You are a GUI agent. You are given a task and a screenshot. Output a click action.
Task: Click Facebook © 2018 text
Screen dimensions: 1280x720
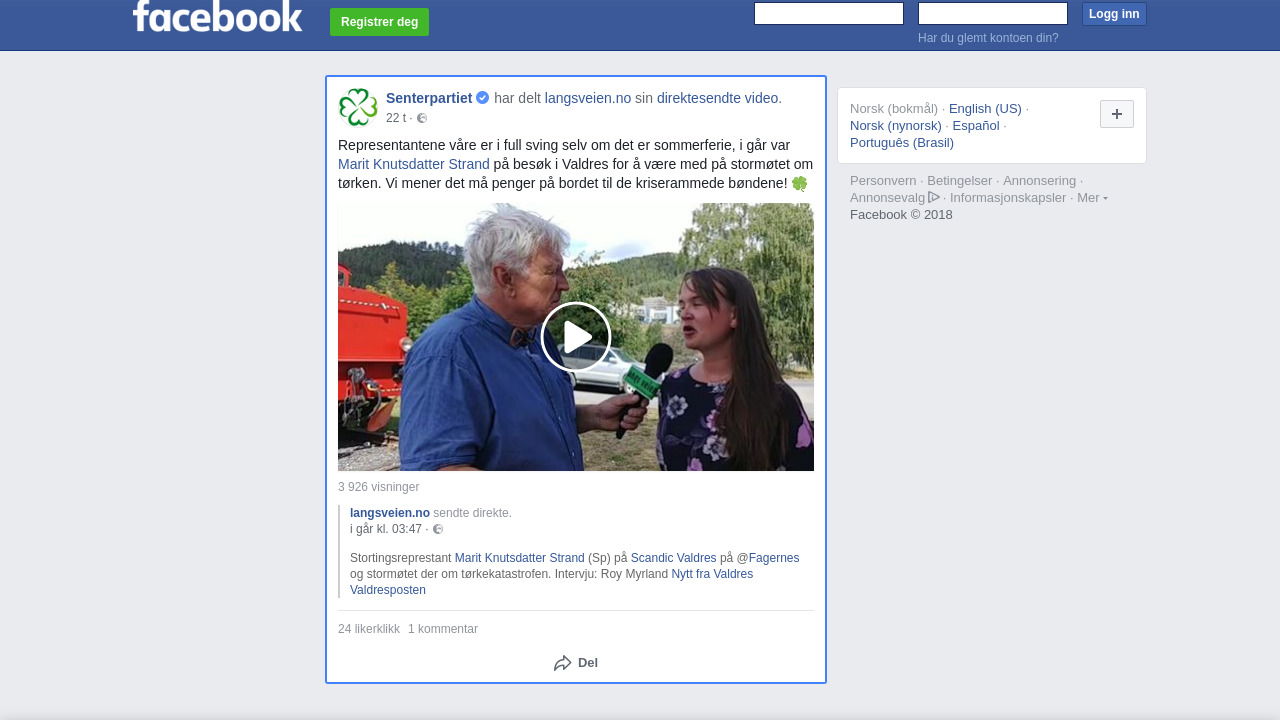click(901, 215)
